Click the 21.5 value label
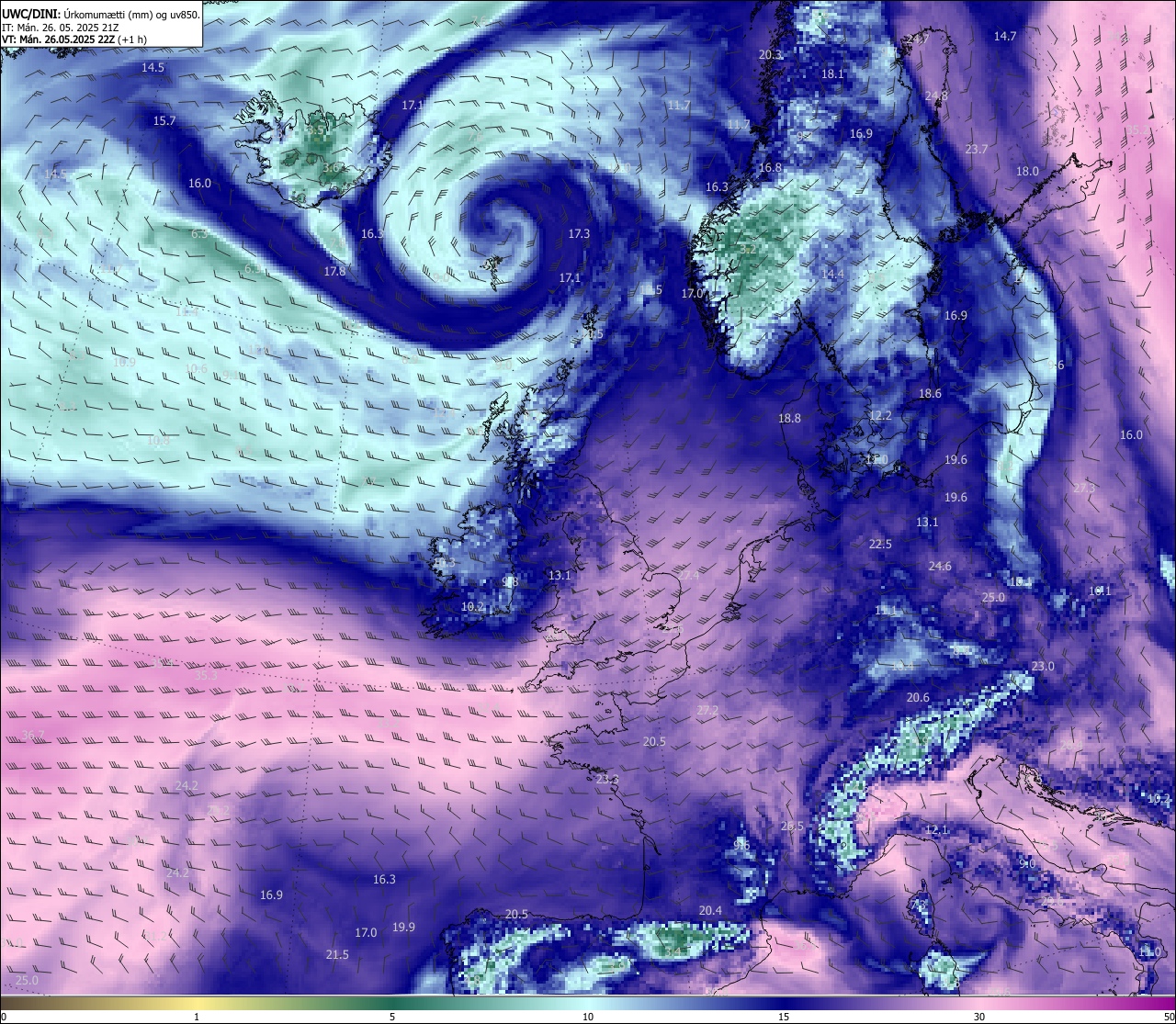 (337, 955)
